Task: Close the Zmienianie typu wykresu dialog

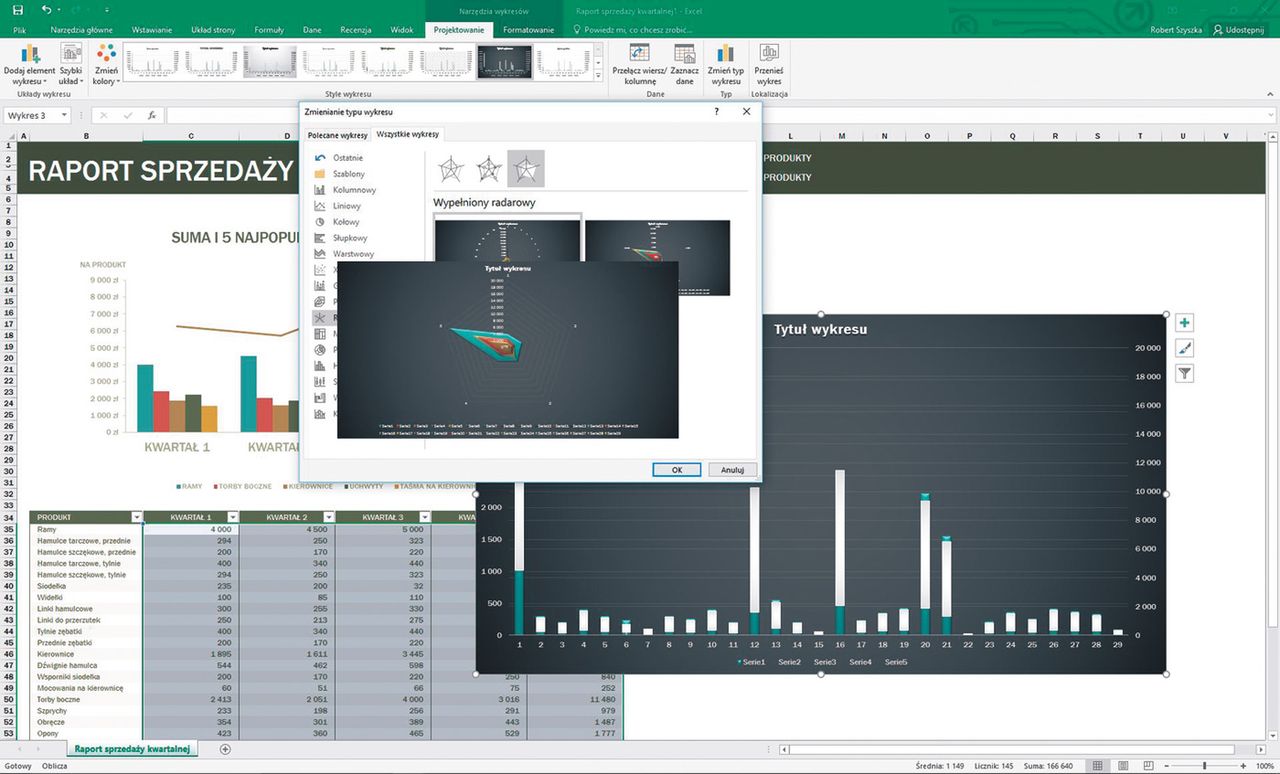Action: [x=746, y=112]
